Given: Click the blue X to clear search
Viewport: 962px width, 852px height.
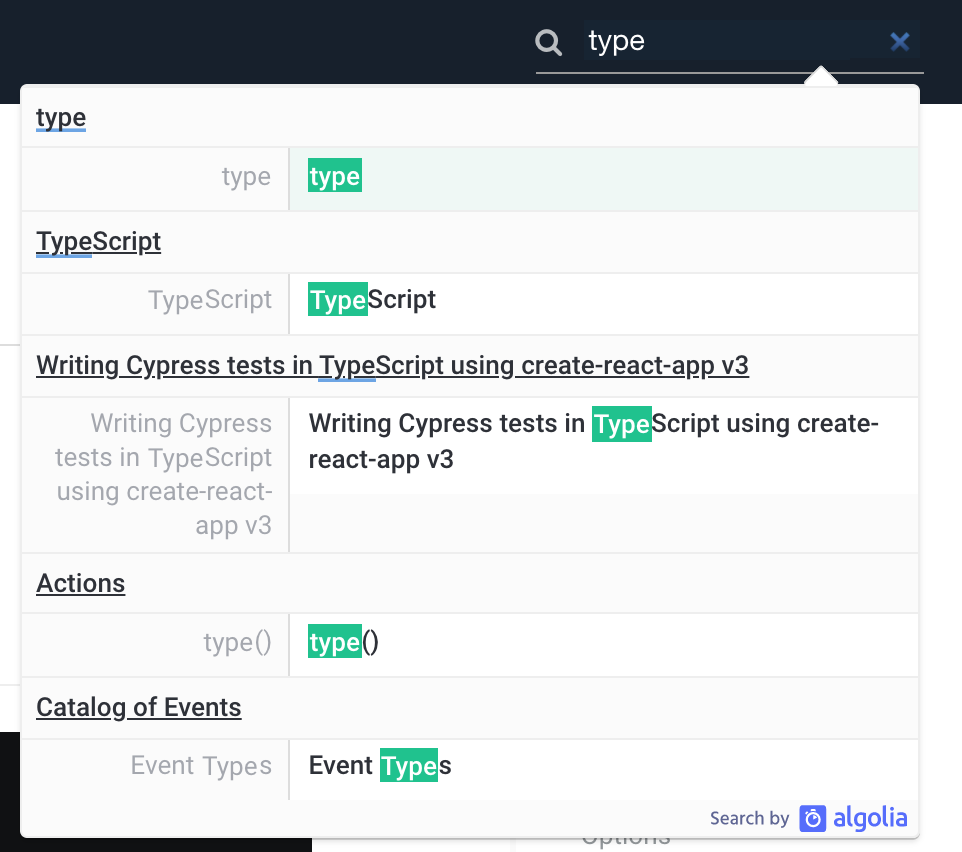Looking at the screenshot, I should (x=899, y=41).
